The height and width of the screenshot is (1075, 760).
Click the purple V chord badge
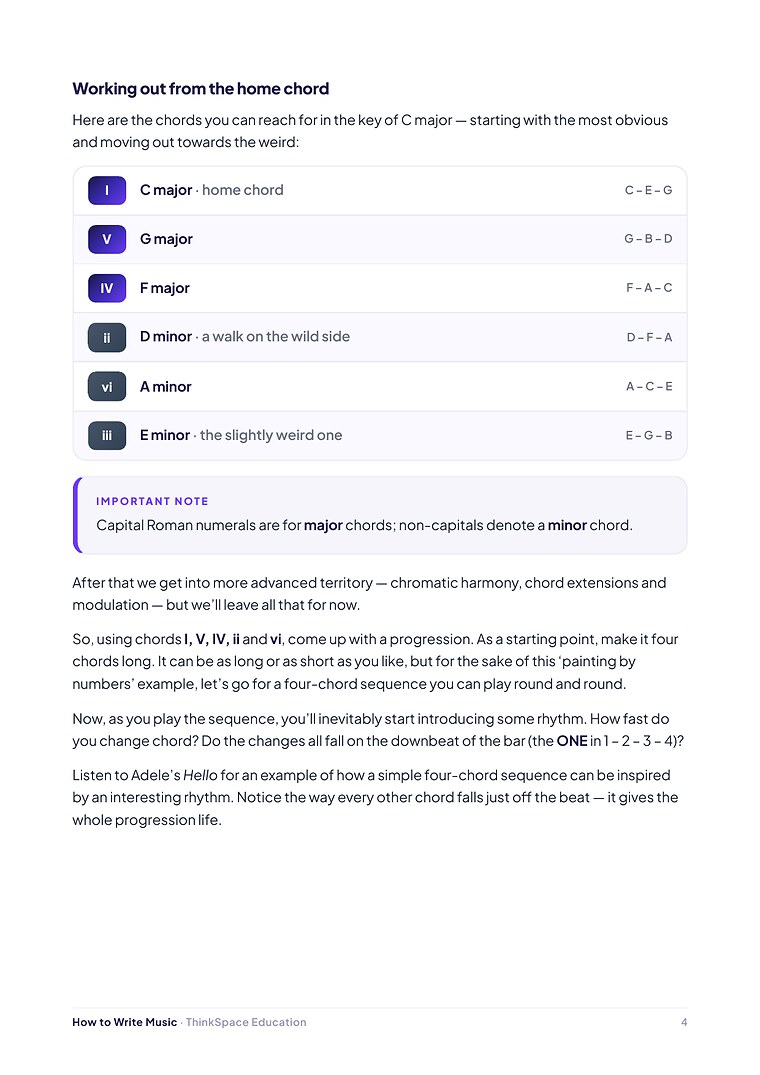pos(107,239)
